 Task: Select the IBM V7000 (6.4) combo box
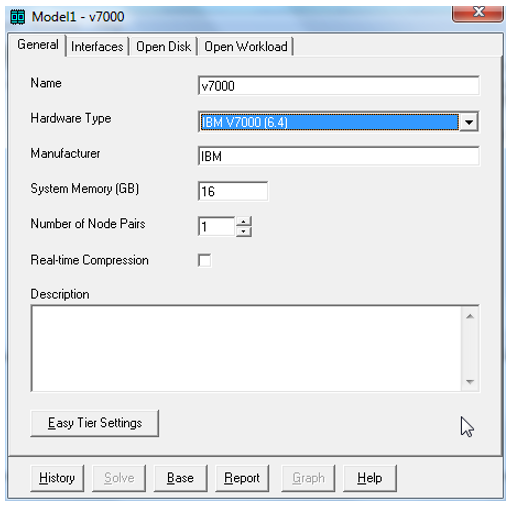(338, 122)
